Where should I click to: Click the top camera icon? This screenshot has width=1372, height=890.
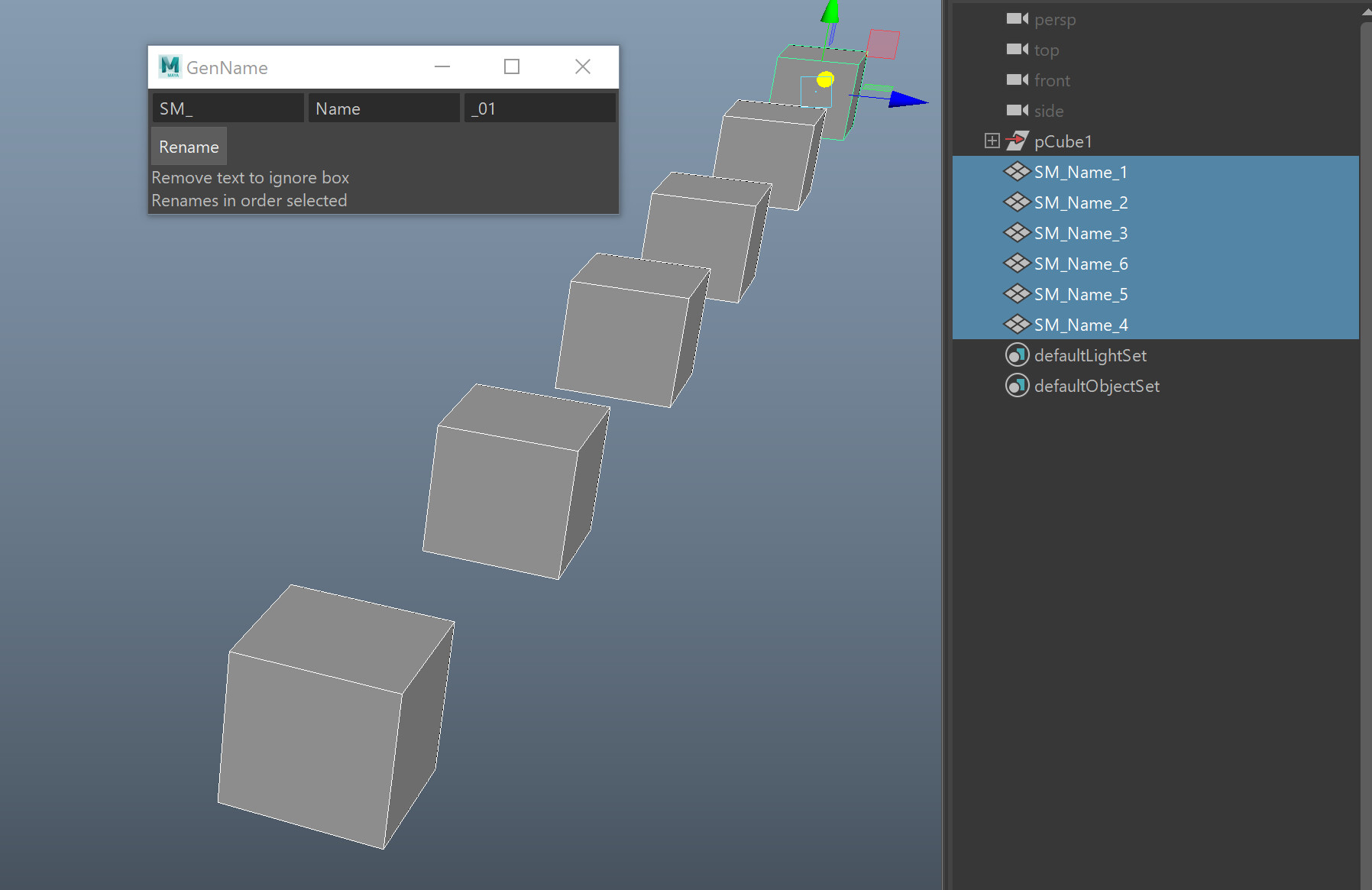(x=1016, y=49)
